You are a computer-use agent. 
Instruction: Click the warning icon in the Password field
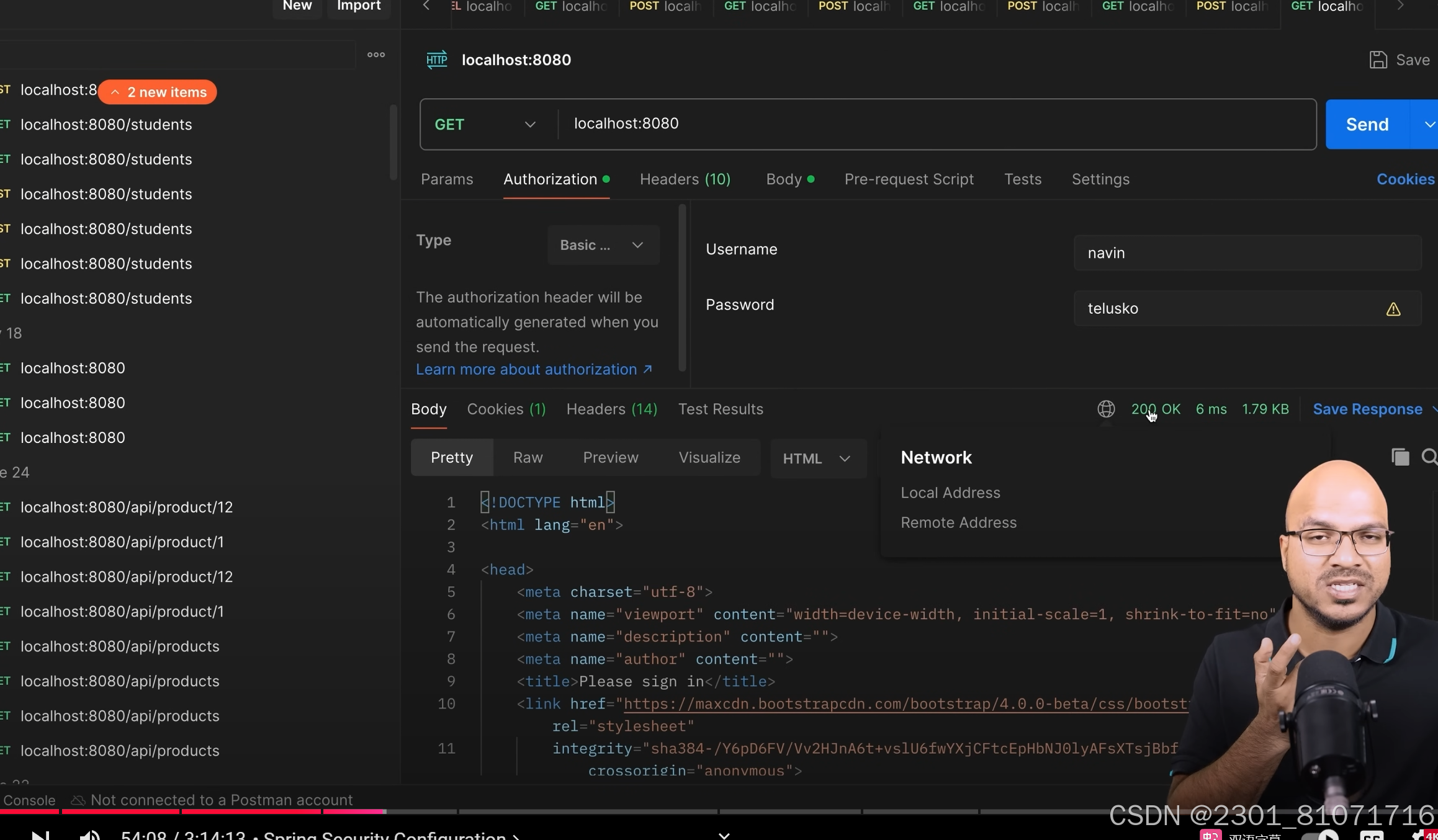coord(1394,308)
